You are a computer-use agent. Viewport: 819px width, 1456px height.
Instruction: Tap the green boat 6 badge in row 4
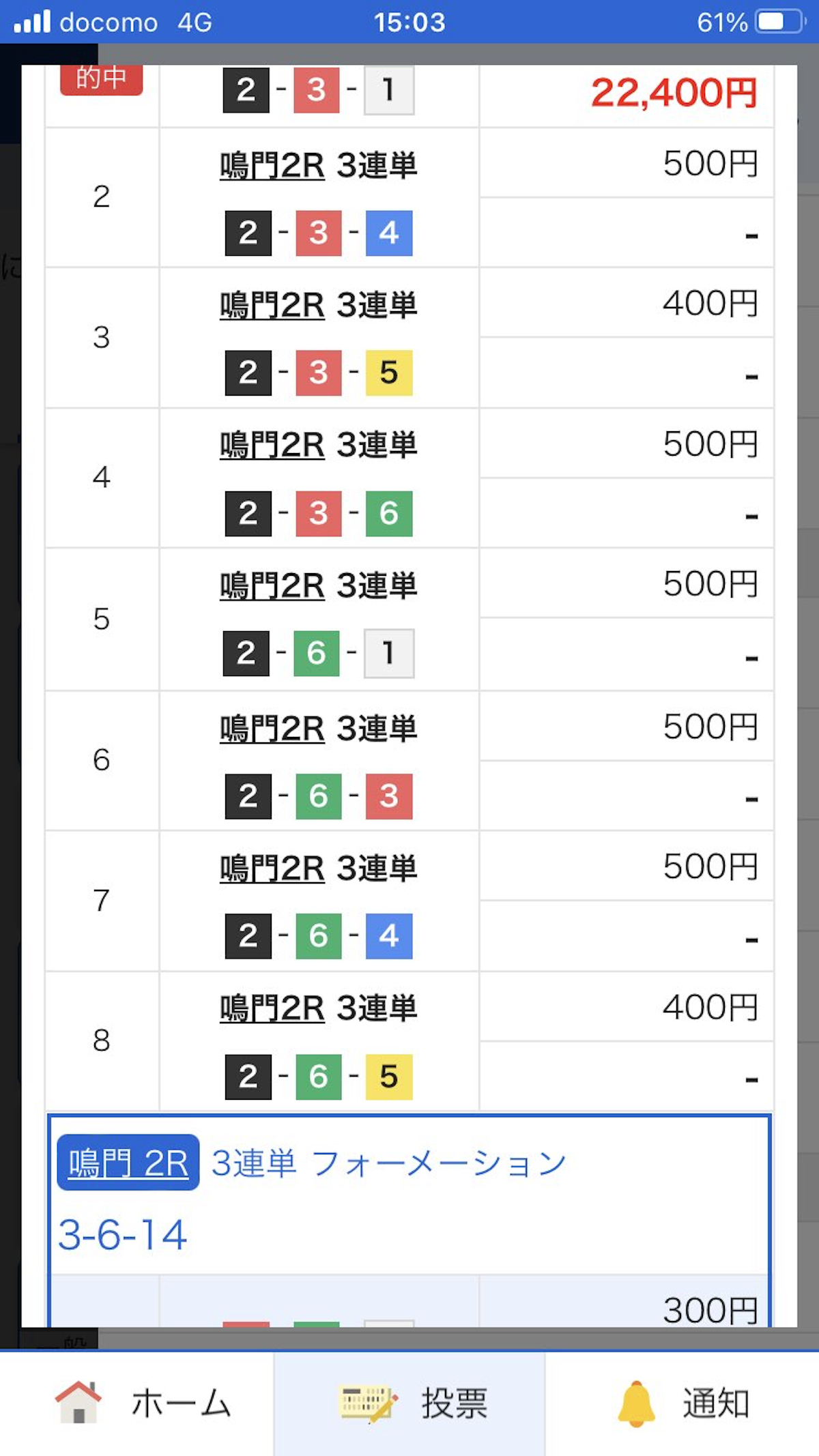[x=389, y=513]
